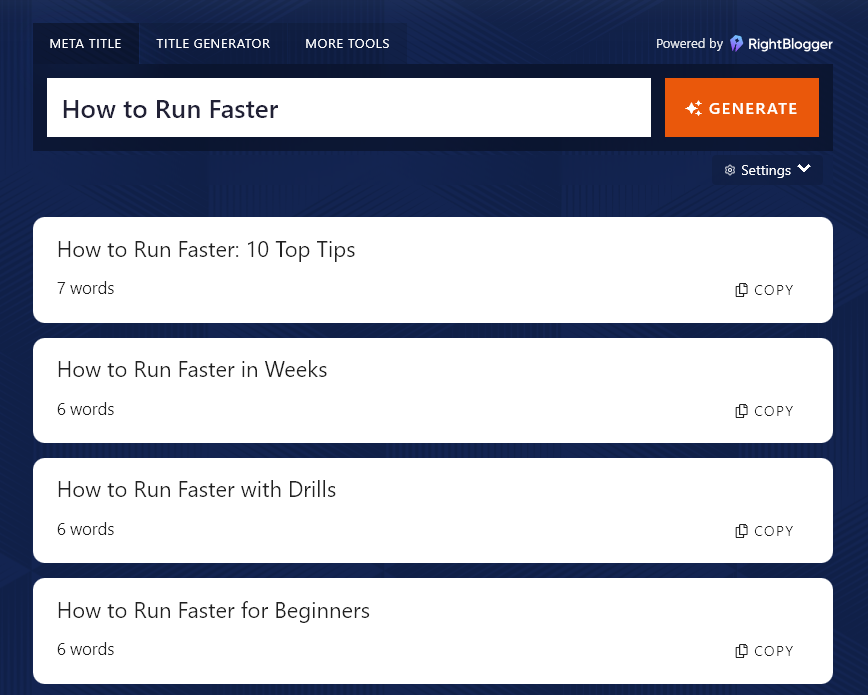The width and height of the screenshot is (868, 695).
Task: Select the 'How to Run Faster: 10 Top Tips' result
Action: (206, 250)
